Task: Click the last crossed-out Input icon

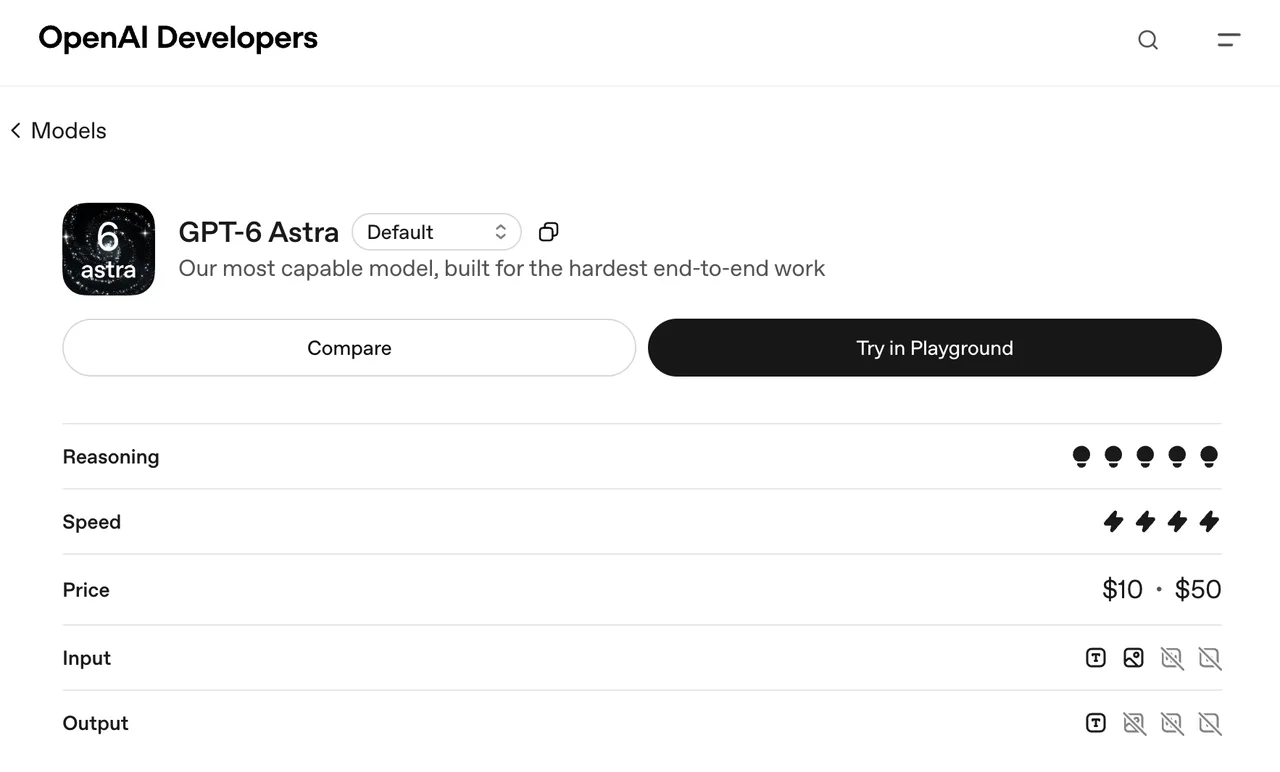Action: point(1210,658)
